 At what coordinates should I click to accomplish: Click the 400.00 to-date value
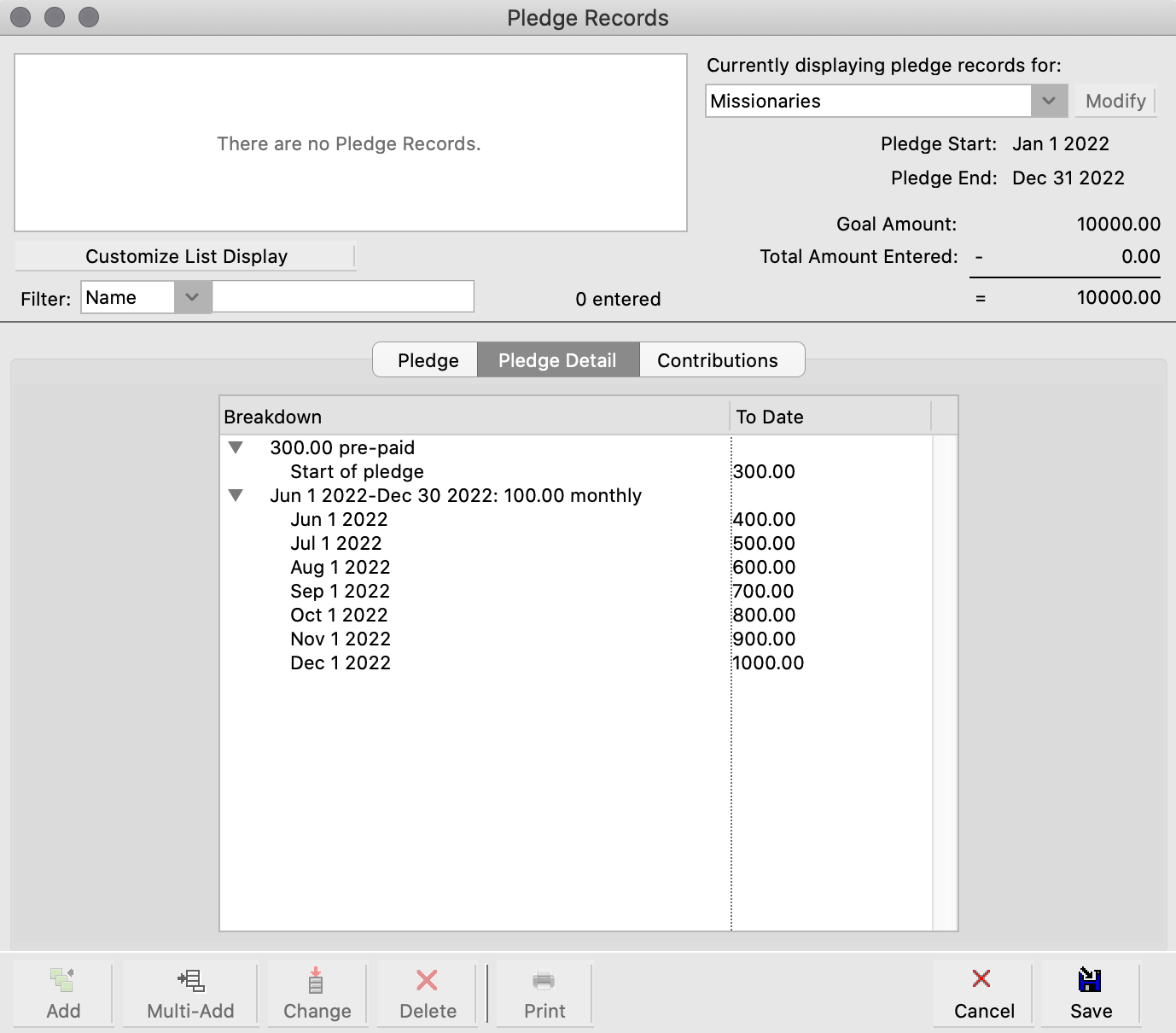[x=765, y=519]
